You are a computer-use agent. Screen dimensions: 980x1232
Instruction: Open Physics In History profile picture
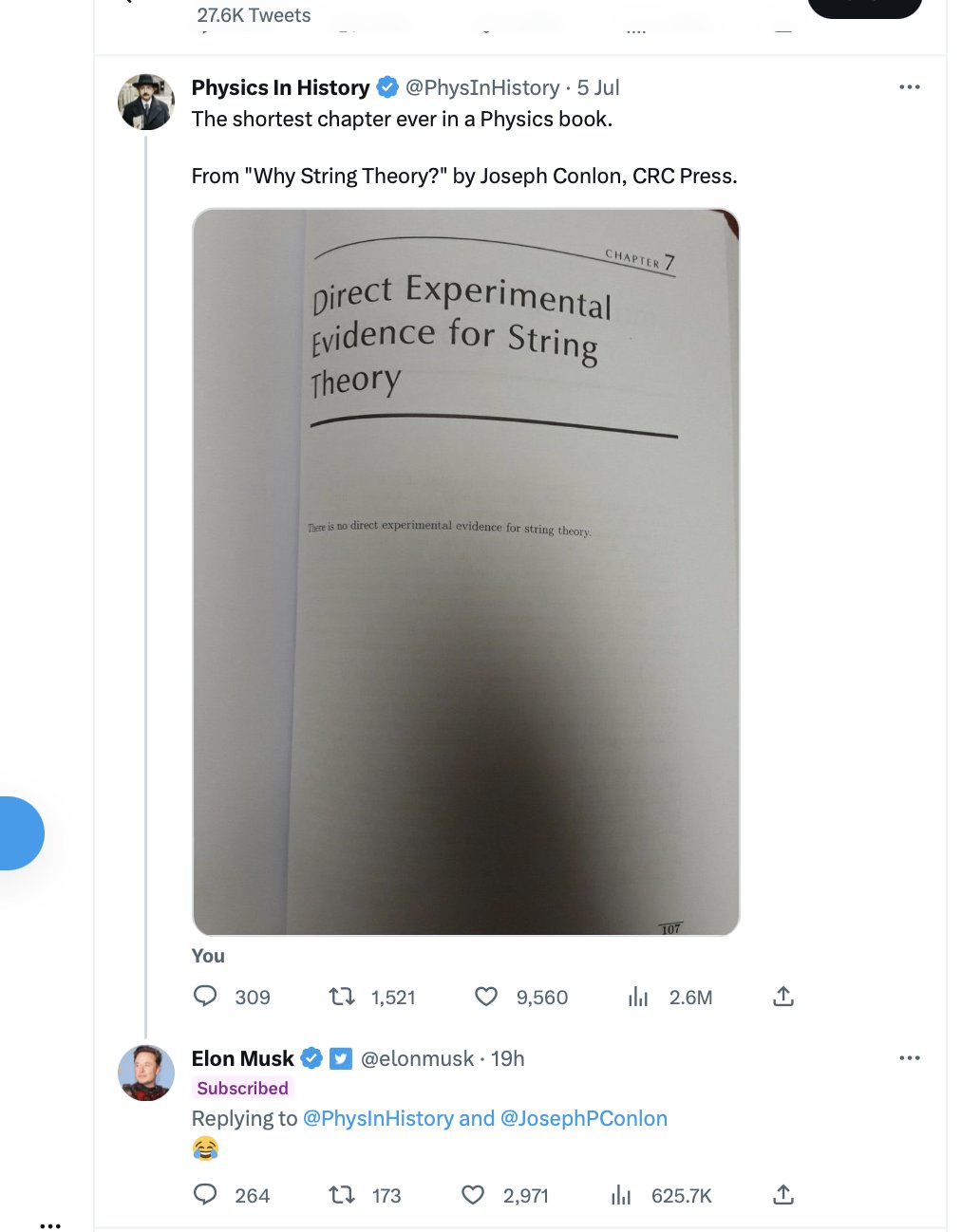[x=146, y=102]
